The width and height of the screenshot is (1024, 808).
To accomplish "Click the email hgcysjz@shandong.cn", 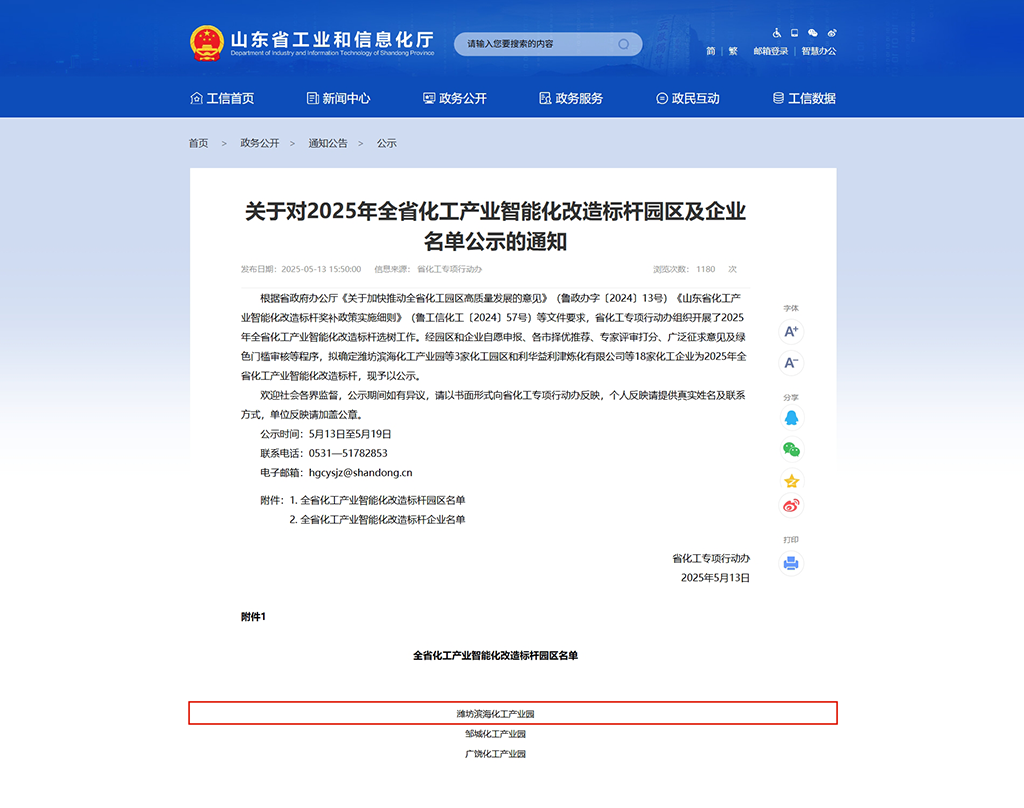I will 360,473.
